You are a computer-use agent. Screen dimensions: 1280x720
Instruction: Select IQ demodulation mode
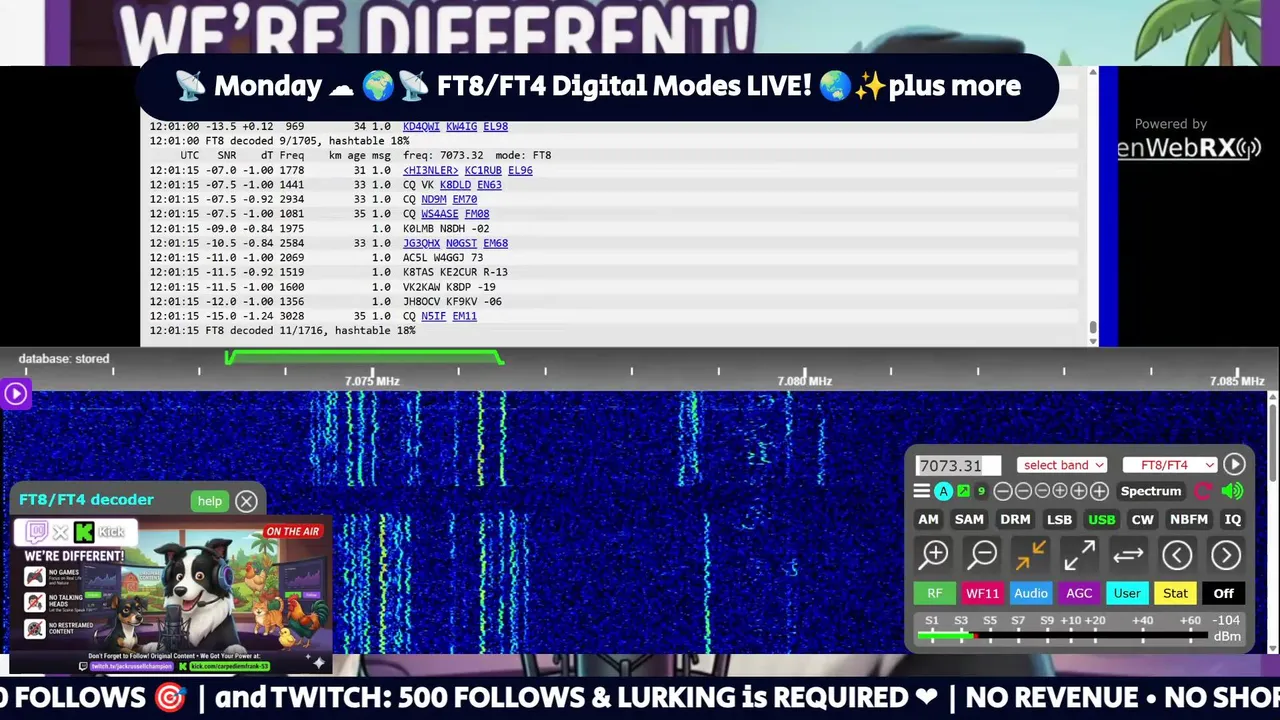pos(1233,519)
